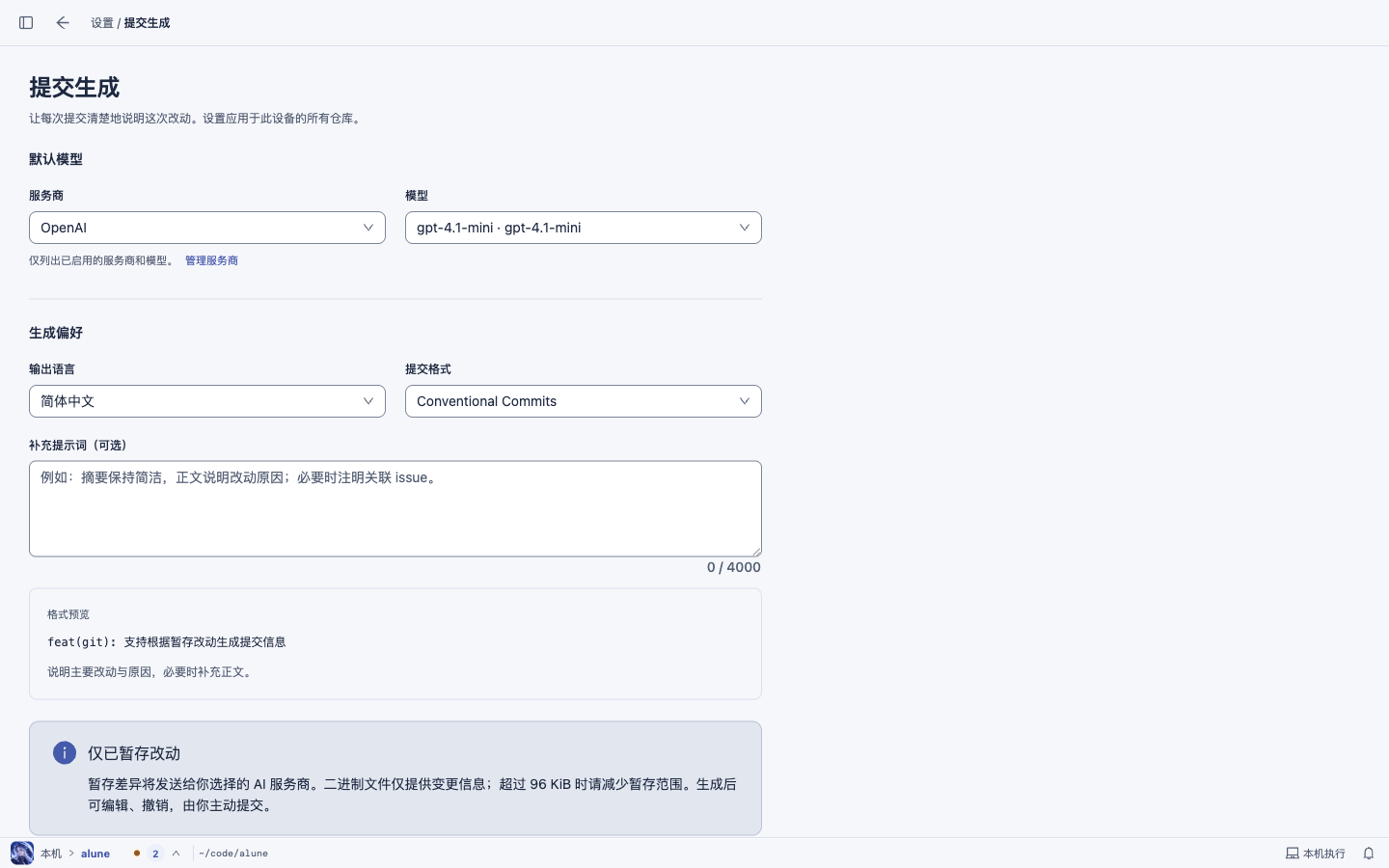Click the orange change indicator dot
The height and width of the screenshot is (868, 1389).
[137, 854]
